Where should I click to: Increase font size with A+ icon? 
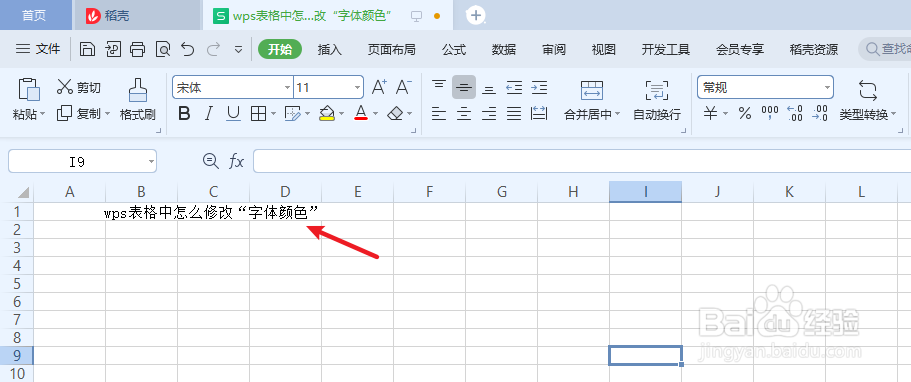(x=379, y=87)
